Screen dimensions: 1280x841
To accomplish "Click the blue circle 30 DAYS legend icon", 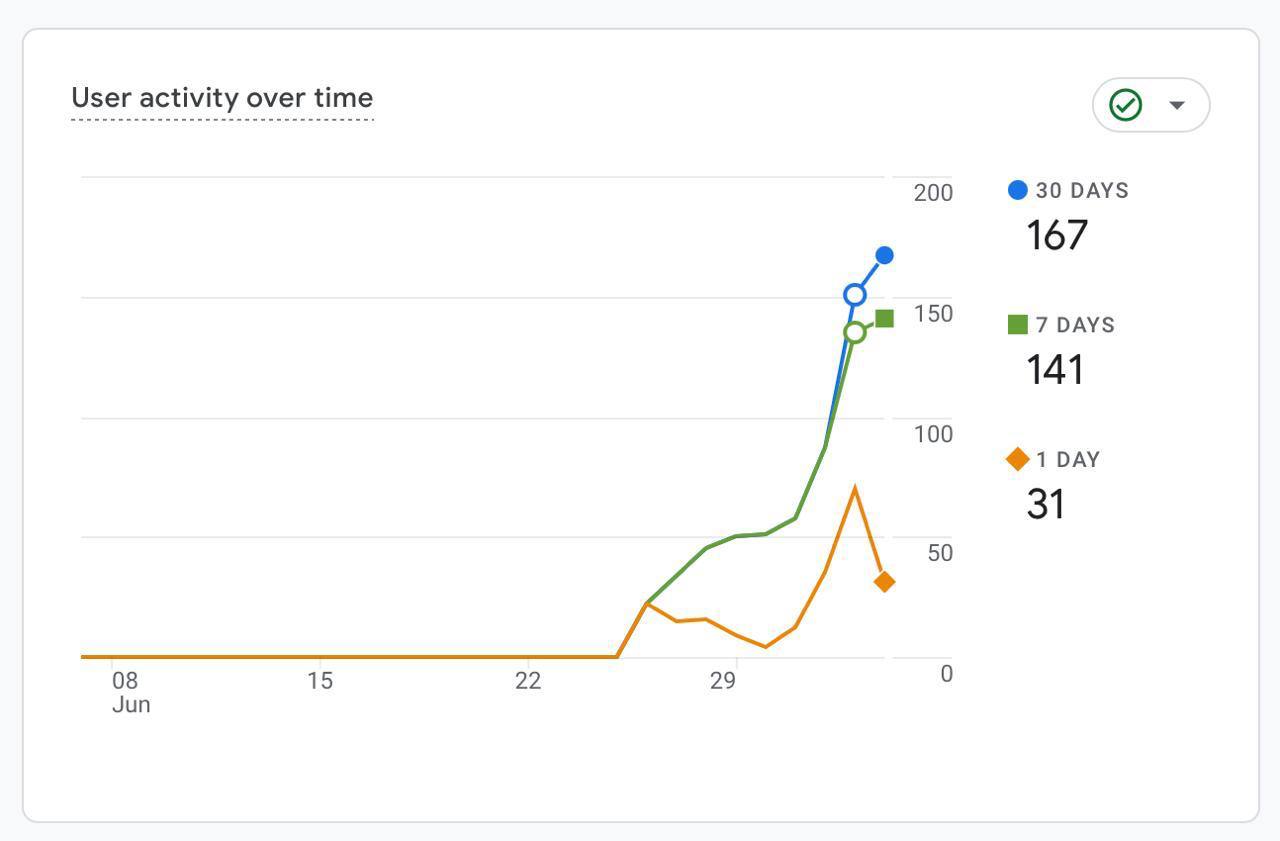I will point(1018,190).
